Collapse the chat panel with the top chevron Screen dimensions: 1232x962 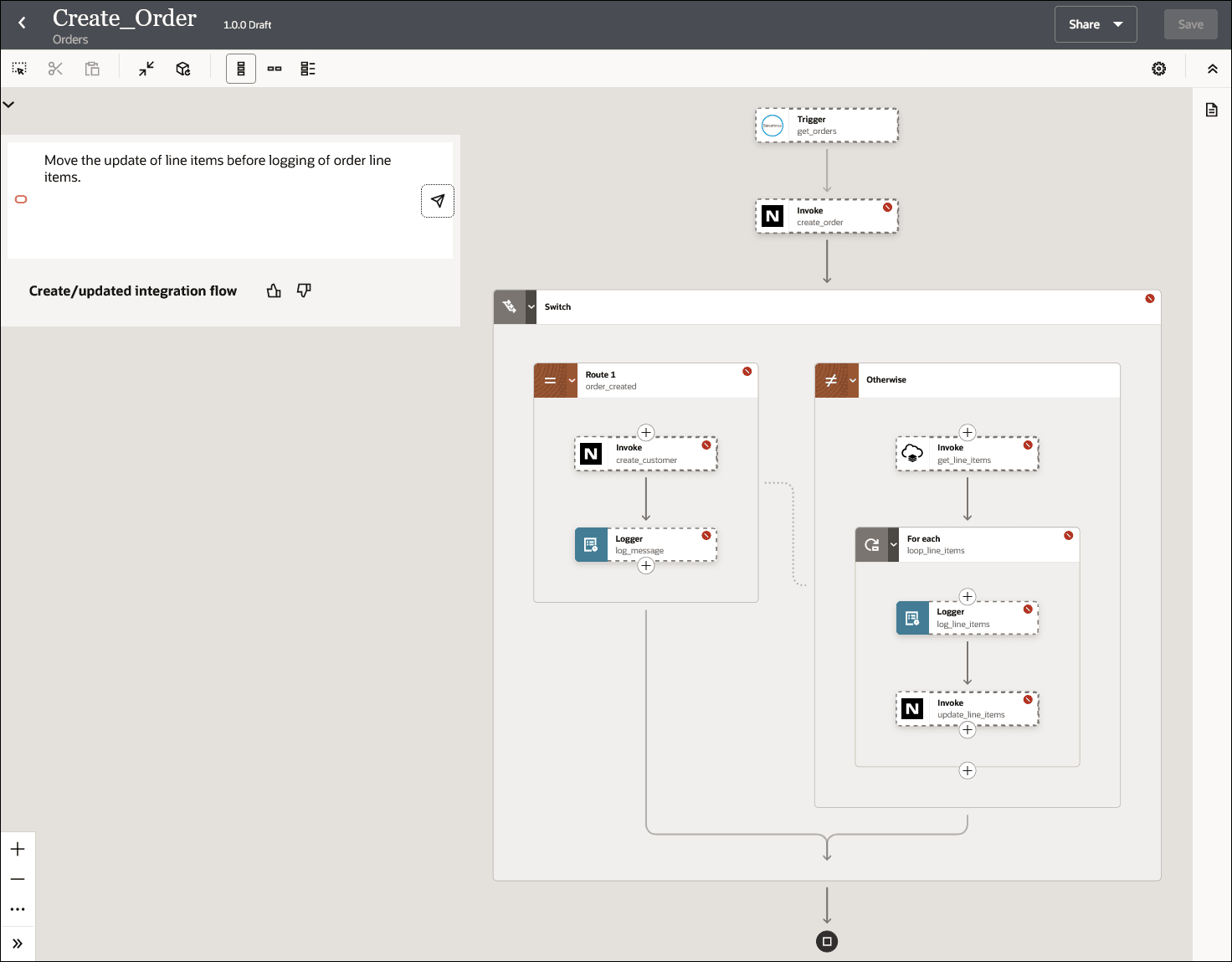point(8,104)
